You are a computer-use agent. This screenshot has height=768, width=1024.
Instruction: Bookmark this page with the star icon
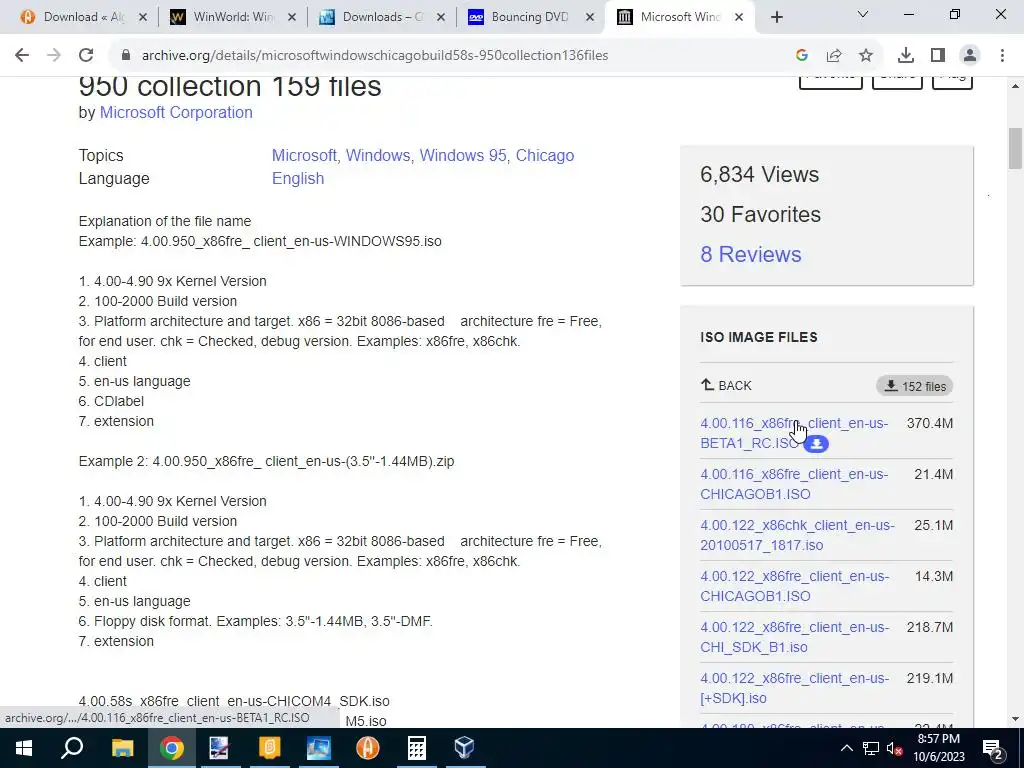[866, 56]
